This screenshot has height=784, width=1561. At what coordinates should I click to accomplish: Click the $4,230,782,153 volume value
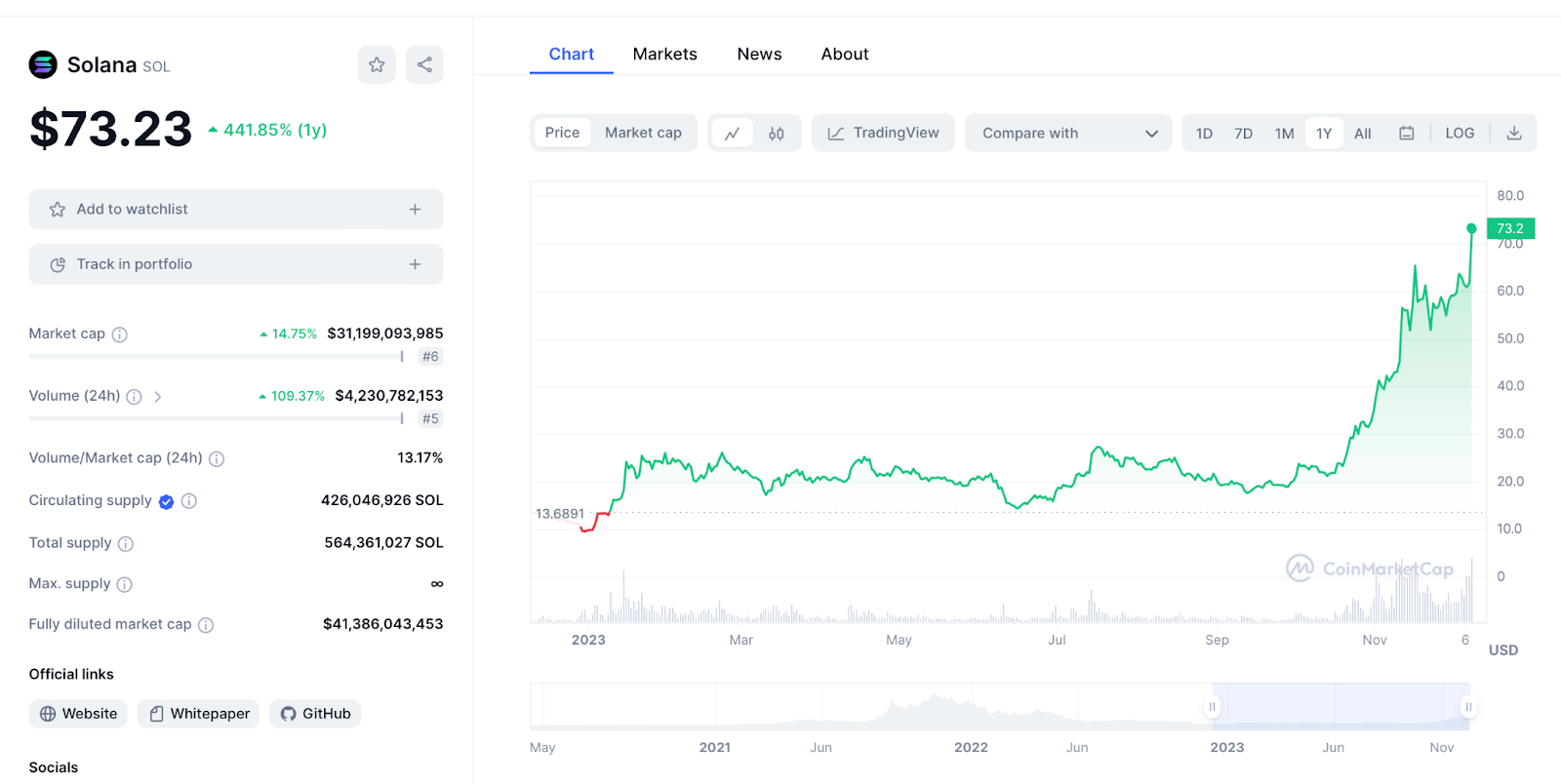[x=389, y=396]
